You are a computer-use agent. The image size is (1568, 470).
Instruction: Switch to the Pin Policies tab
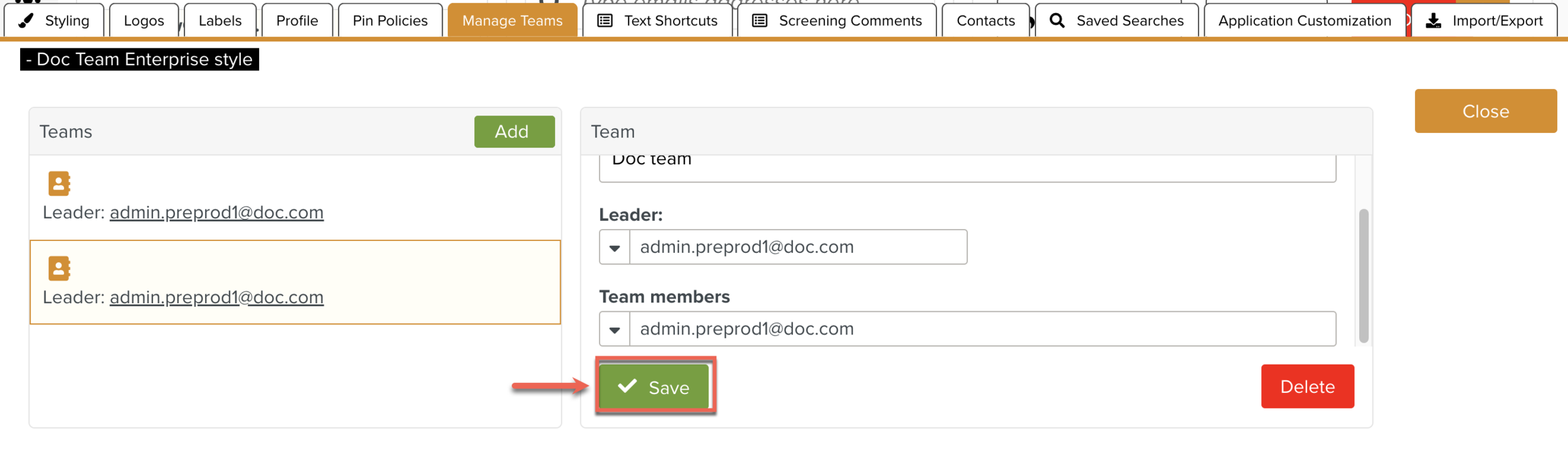point(390,21)
